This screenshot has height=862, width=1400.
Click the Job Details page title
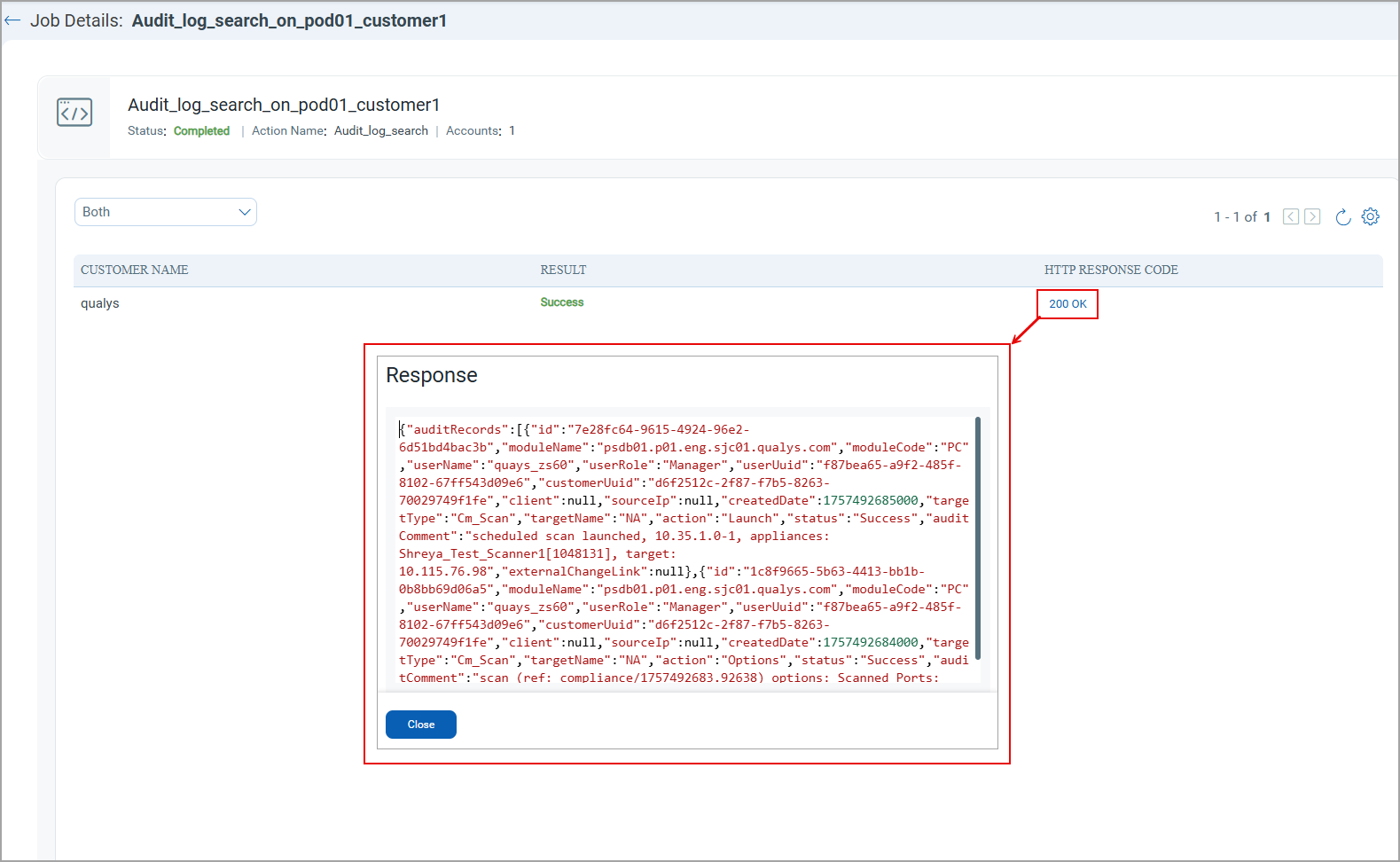pos(239,20)
